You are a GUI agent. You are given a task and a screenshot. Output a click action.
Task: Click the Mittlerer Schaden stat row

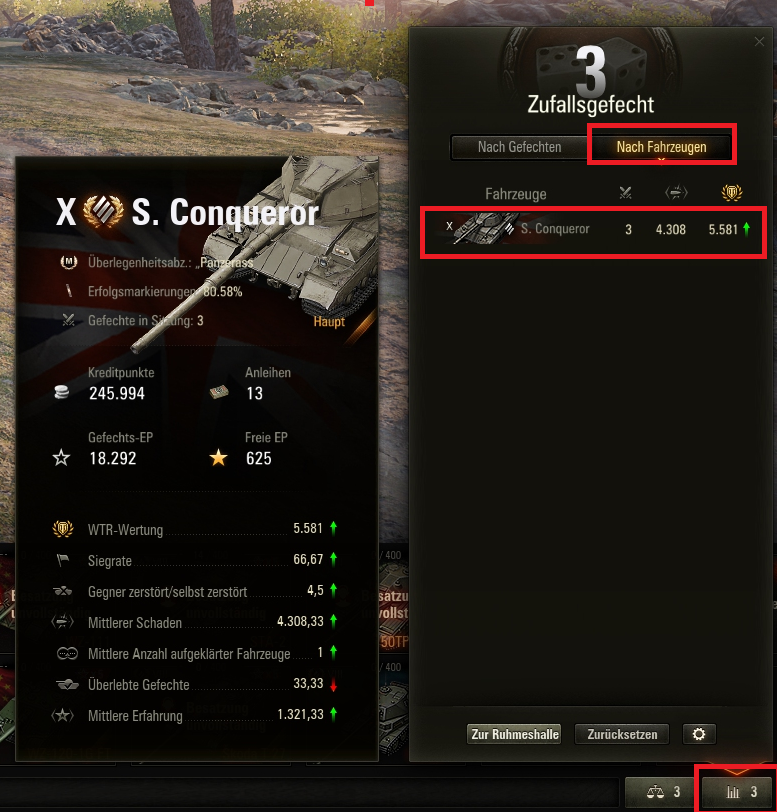pyautogui.click(x=194, y=622)
